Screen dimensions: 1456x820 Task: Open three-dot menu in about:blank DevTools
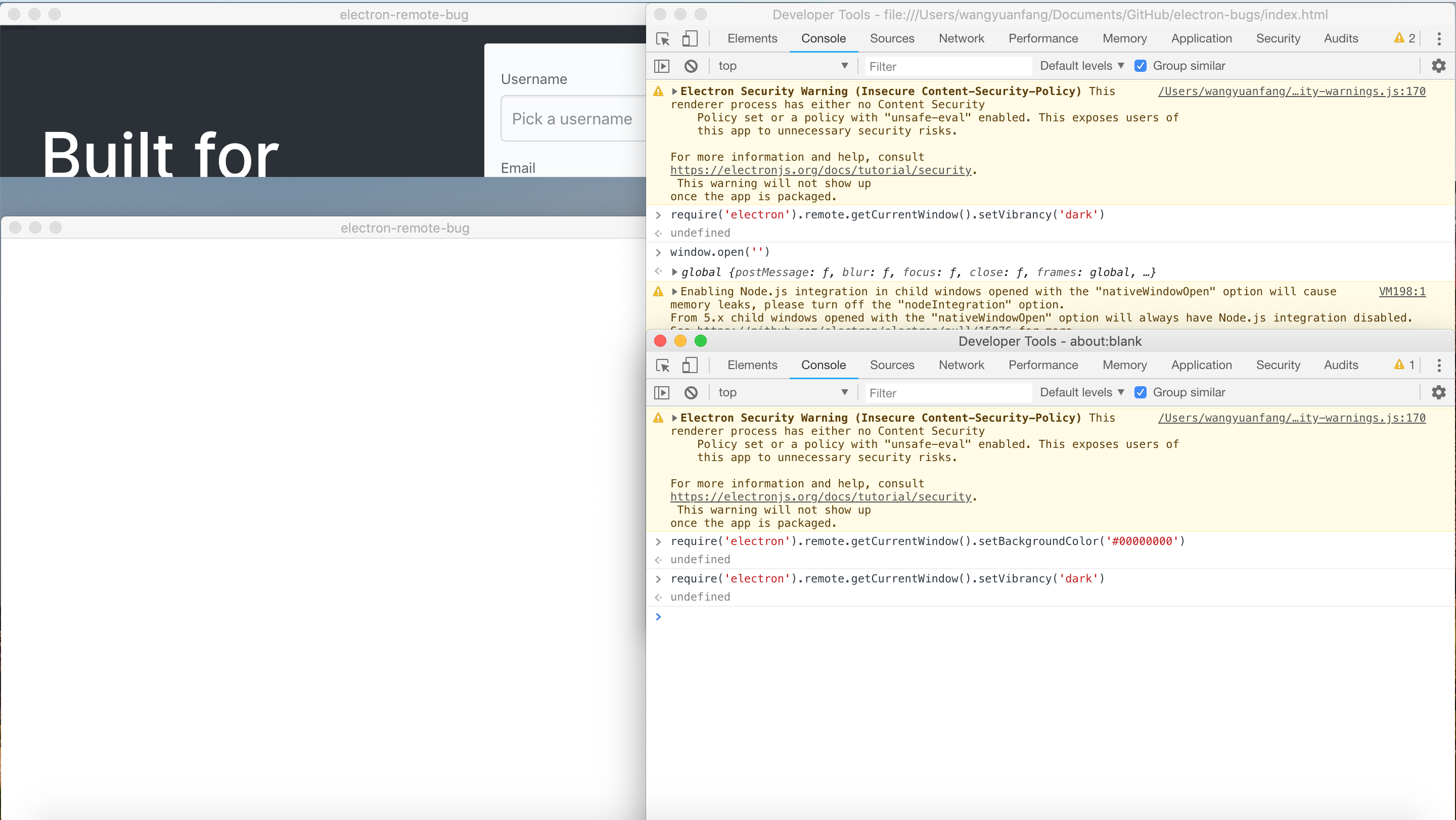(1439, 365)
